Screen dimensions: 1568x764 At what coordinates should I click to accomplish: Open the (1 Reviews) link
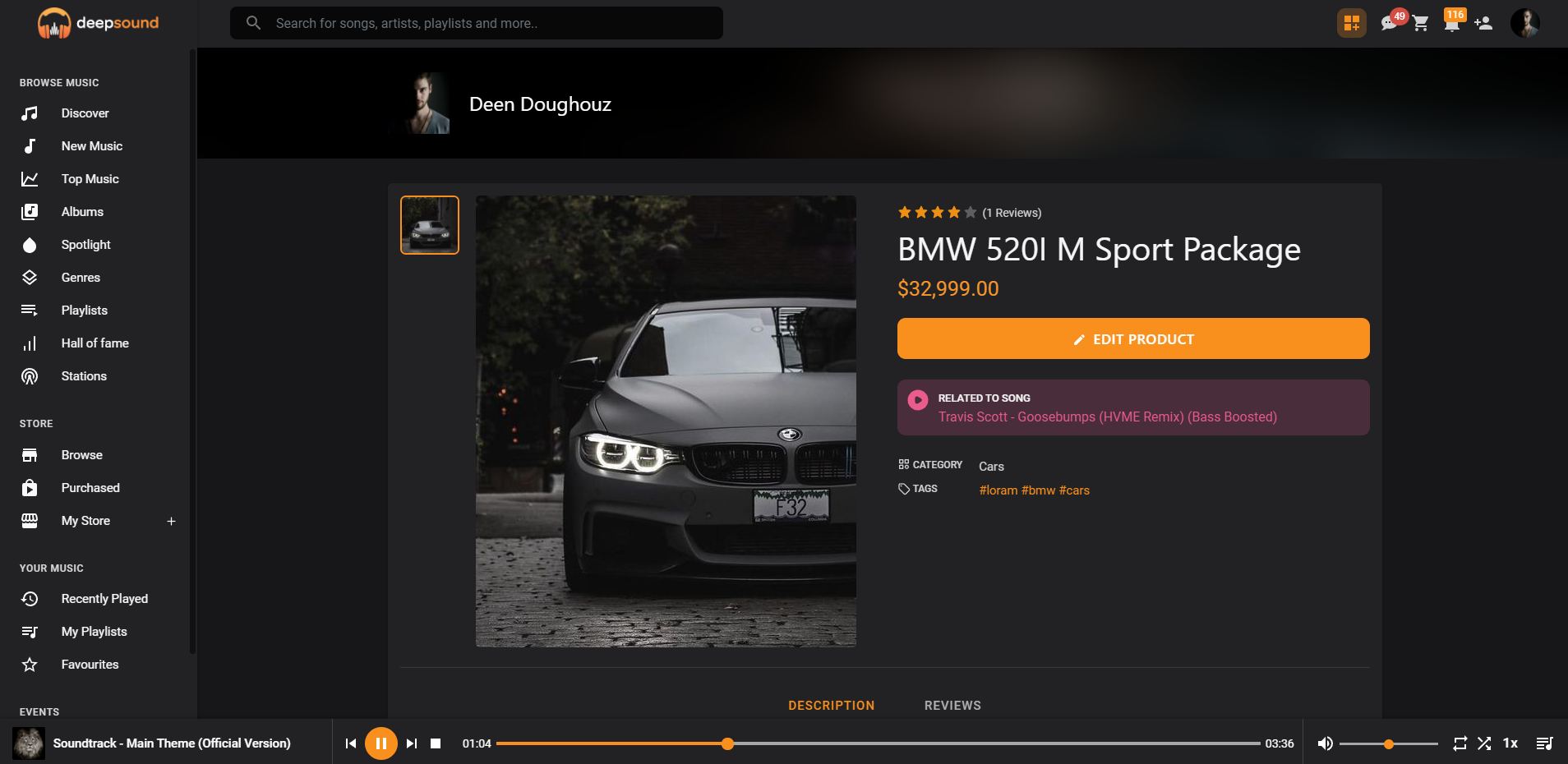pos(1012,213)
